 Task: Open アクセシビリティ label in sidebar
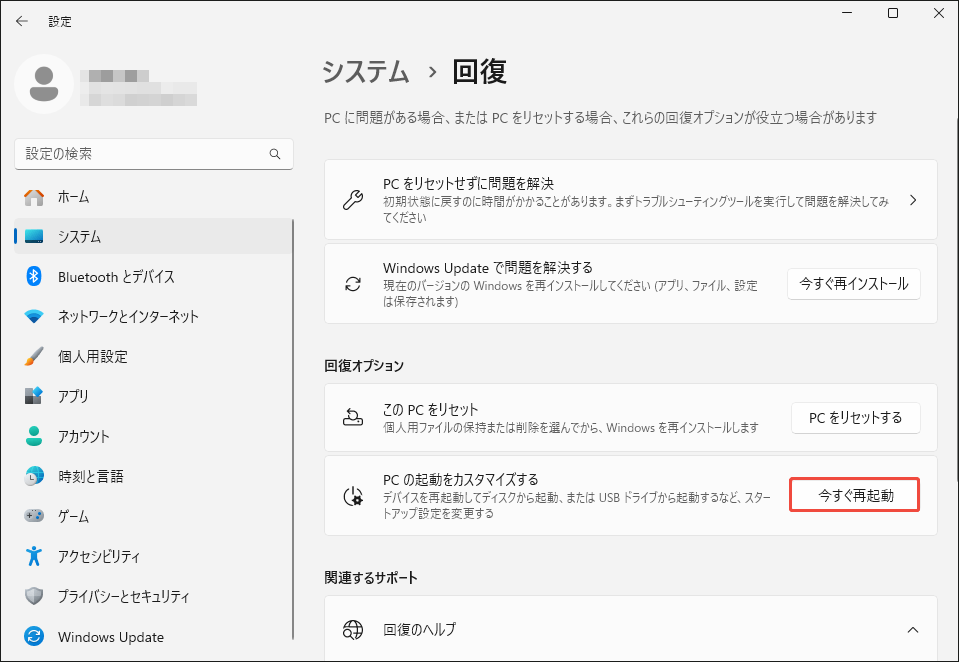99,556
